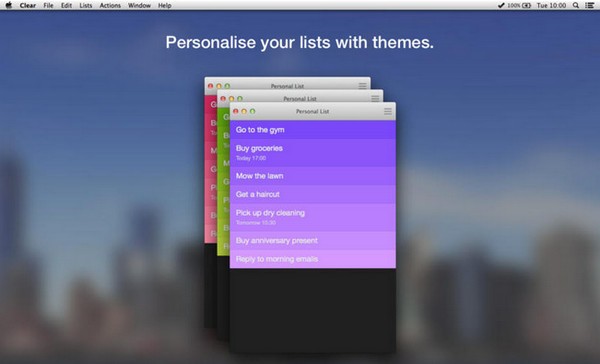Close the purple Personal List window
Image resolution: width=600 pixels, height=364 pixels.
(x=236, y=111)
